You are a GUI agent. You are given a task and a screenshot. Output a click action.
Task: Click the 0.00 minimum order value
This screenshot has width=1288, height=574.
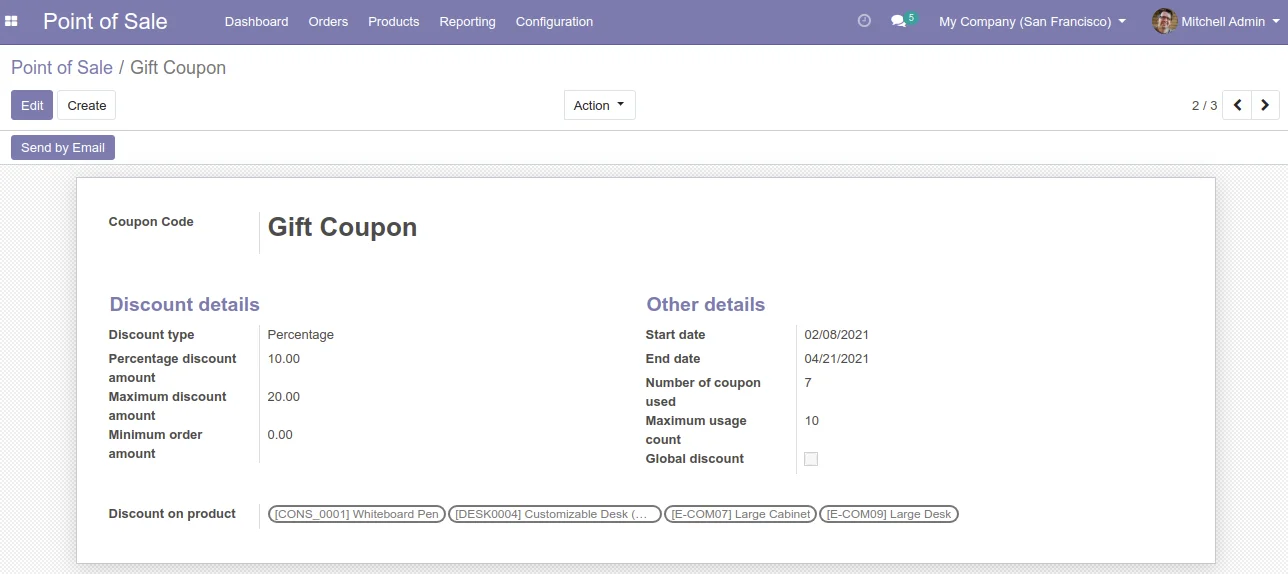click(280, 435)
